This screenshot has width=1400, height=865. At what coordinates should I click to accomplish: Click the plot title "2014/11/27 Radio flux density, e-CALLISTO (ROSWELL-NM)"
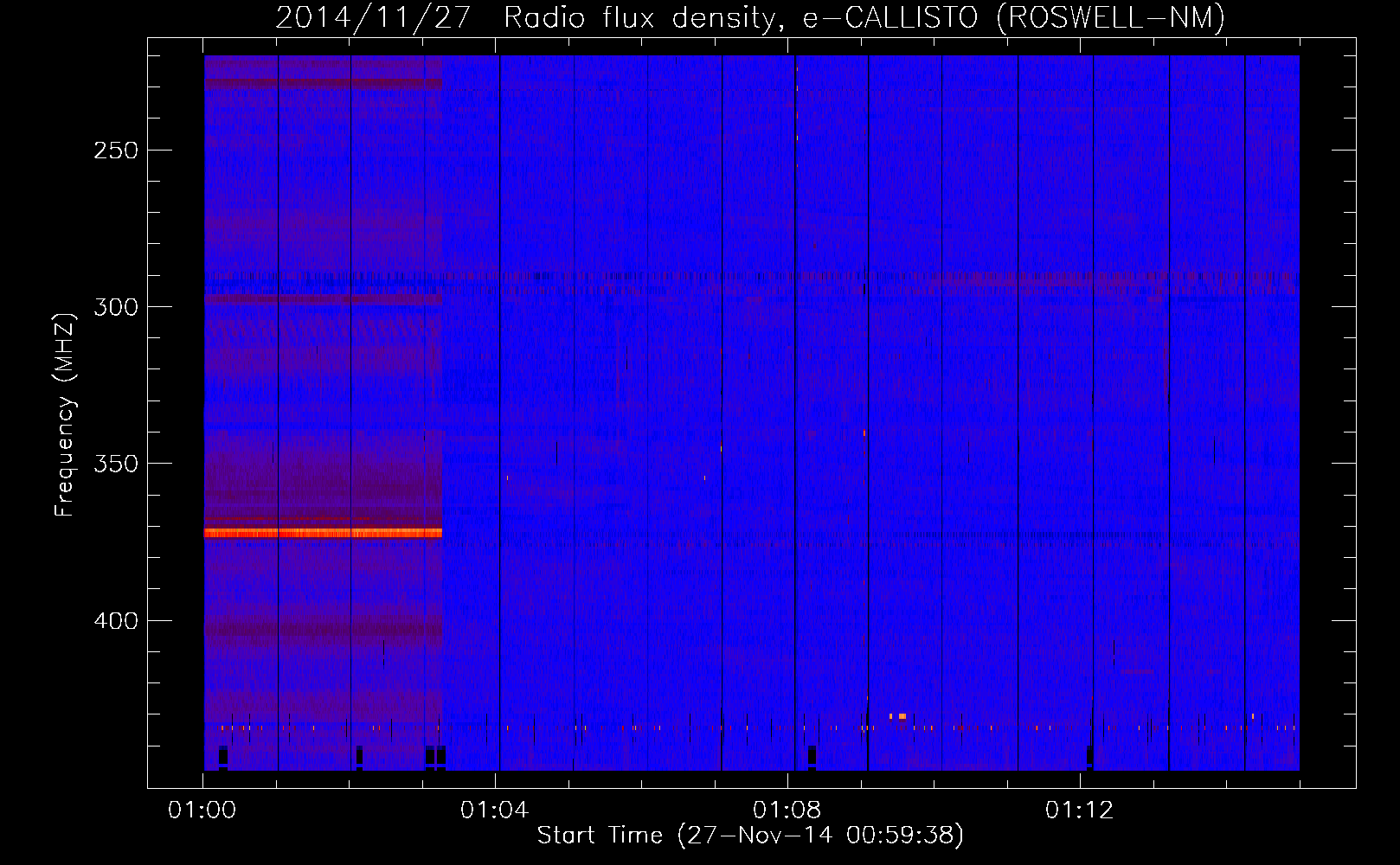point(750,17)
